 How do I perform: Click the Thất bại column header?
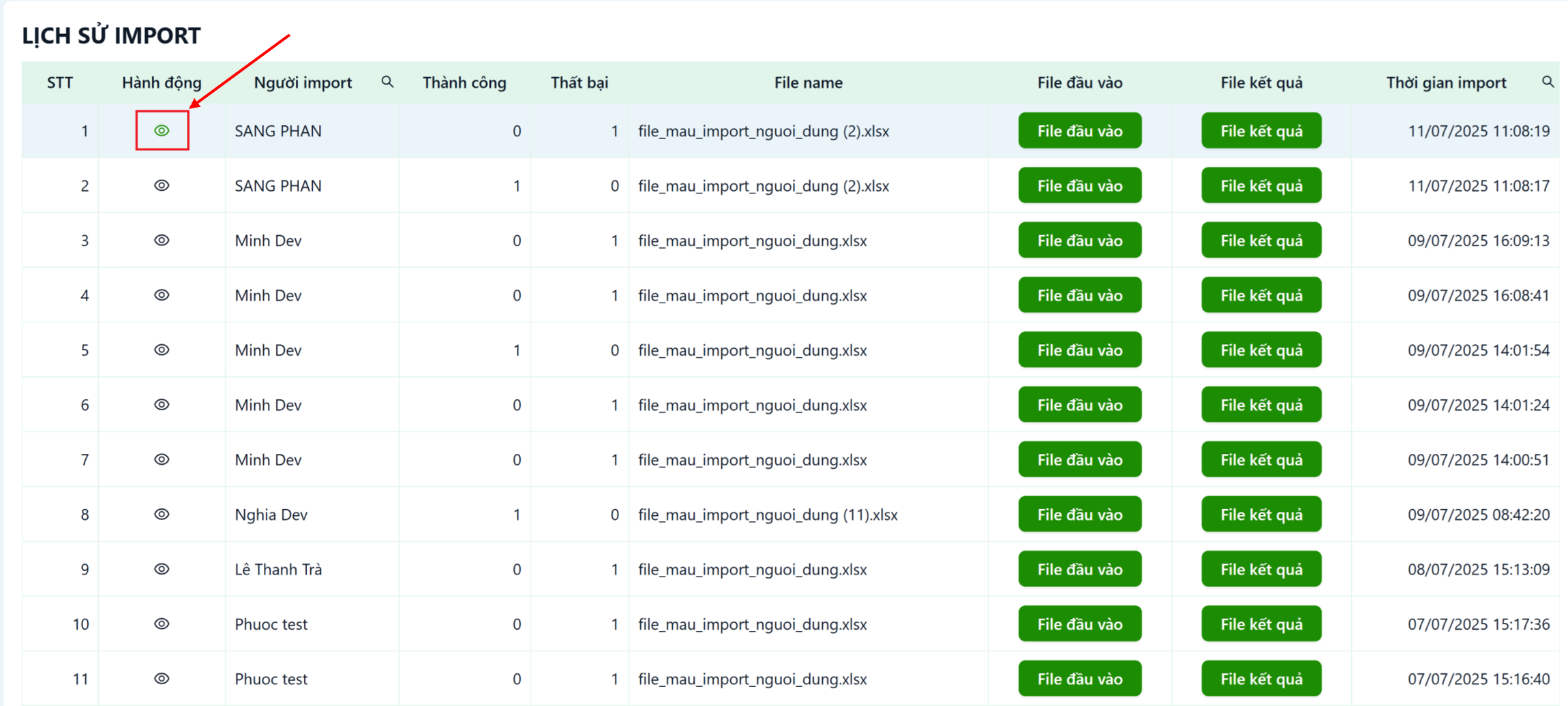[x=579, y=82]
